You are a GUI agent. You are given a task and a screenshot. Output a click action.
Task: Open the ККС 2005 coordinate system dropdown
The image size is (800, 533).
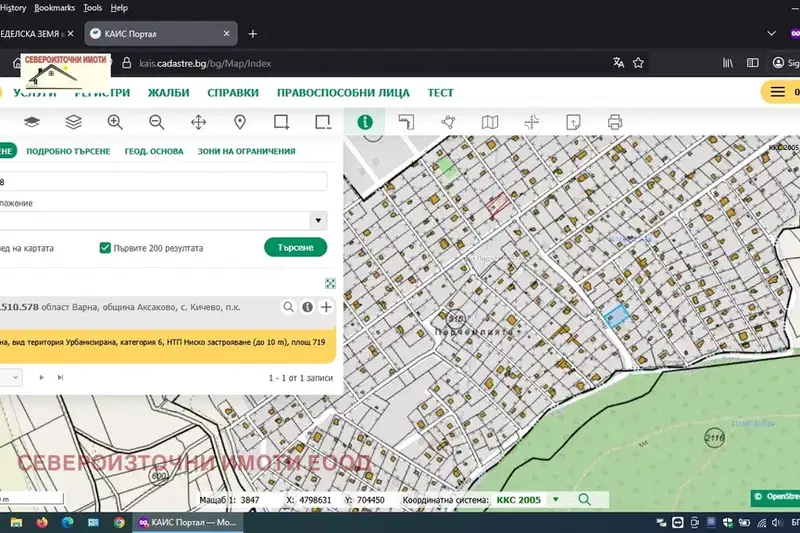pyautogui.click(x=556, y=499)
